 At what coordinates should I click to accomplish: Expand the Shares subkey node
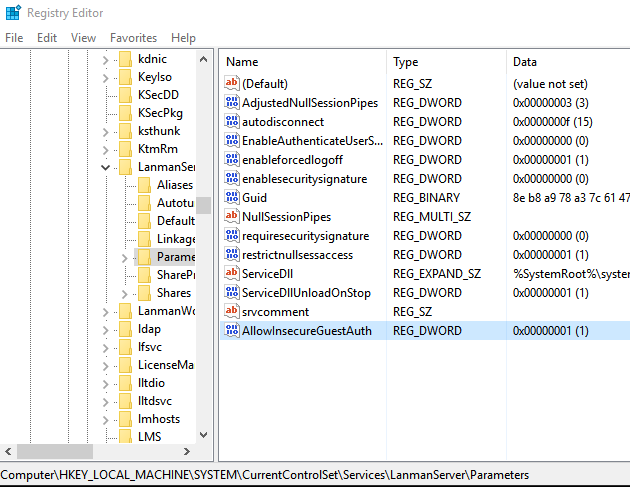(x=124, y=294)
